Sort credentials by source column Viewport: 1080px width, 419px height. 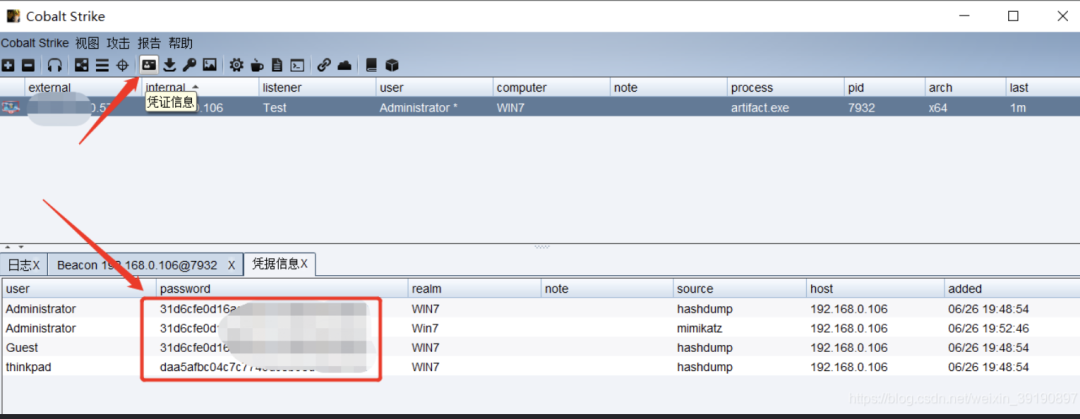coord(740,289)
